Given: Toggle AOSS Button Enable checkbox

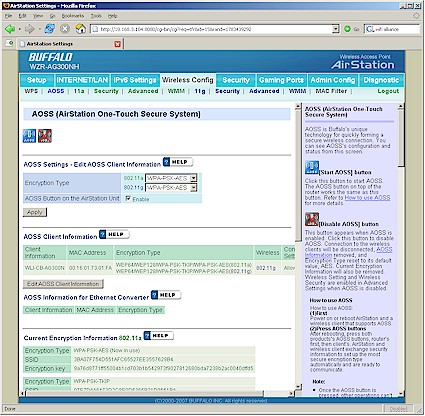Looking at the screenshot, I should coord(128,198).
